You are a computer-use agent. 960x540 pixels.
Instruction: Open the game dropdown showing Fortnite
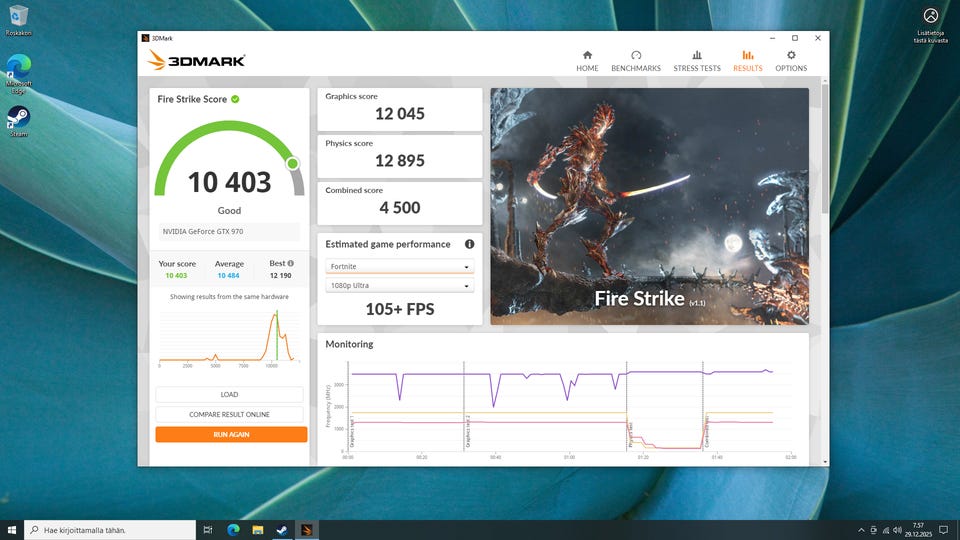pos(399,266)
